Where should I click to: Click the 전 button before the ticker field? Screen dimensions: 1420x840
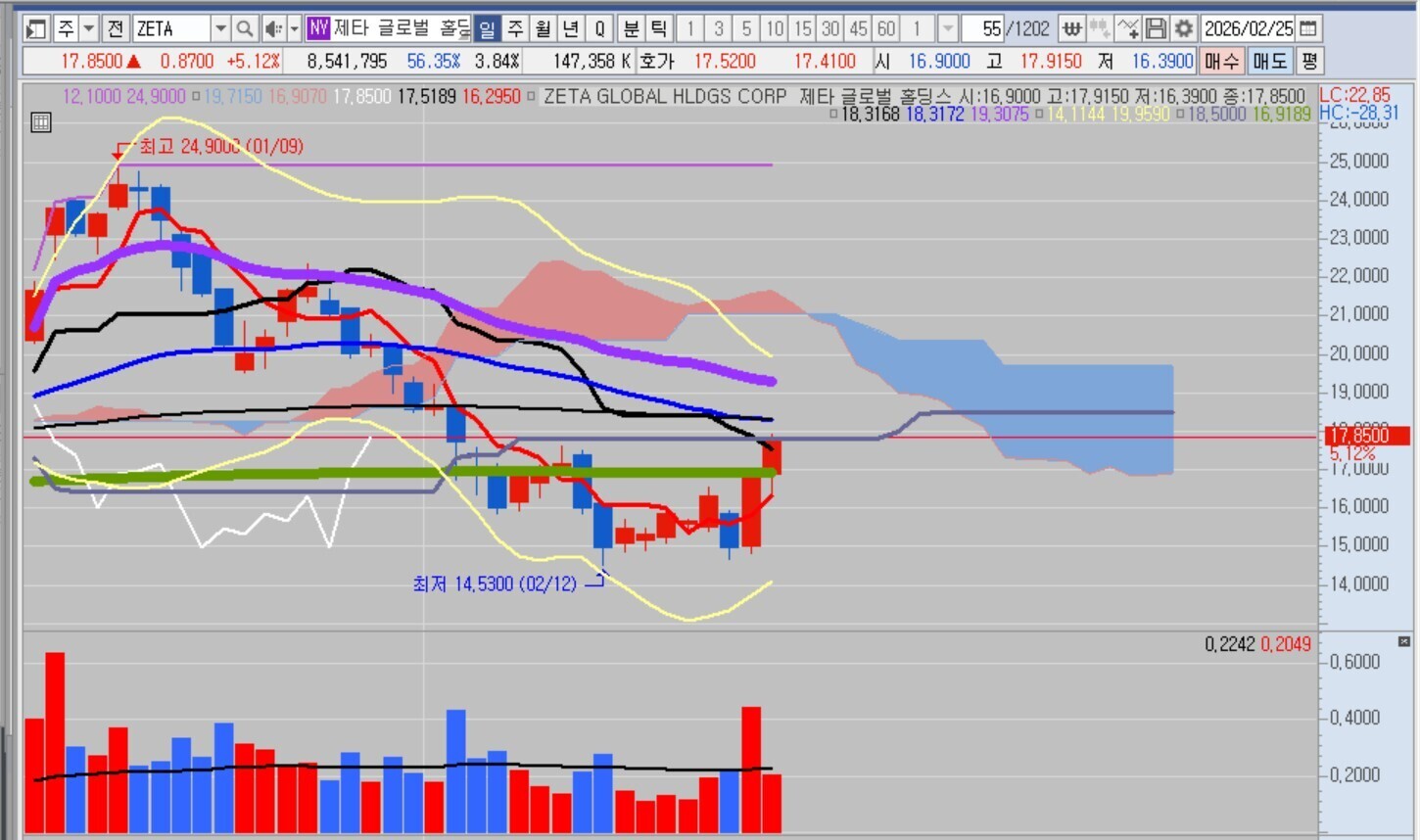click(x=115, y=28)
